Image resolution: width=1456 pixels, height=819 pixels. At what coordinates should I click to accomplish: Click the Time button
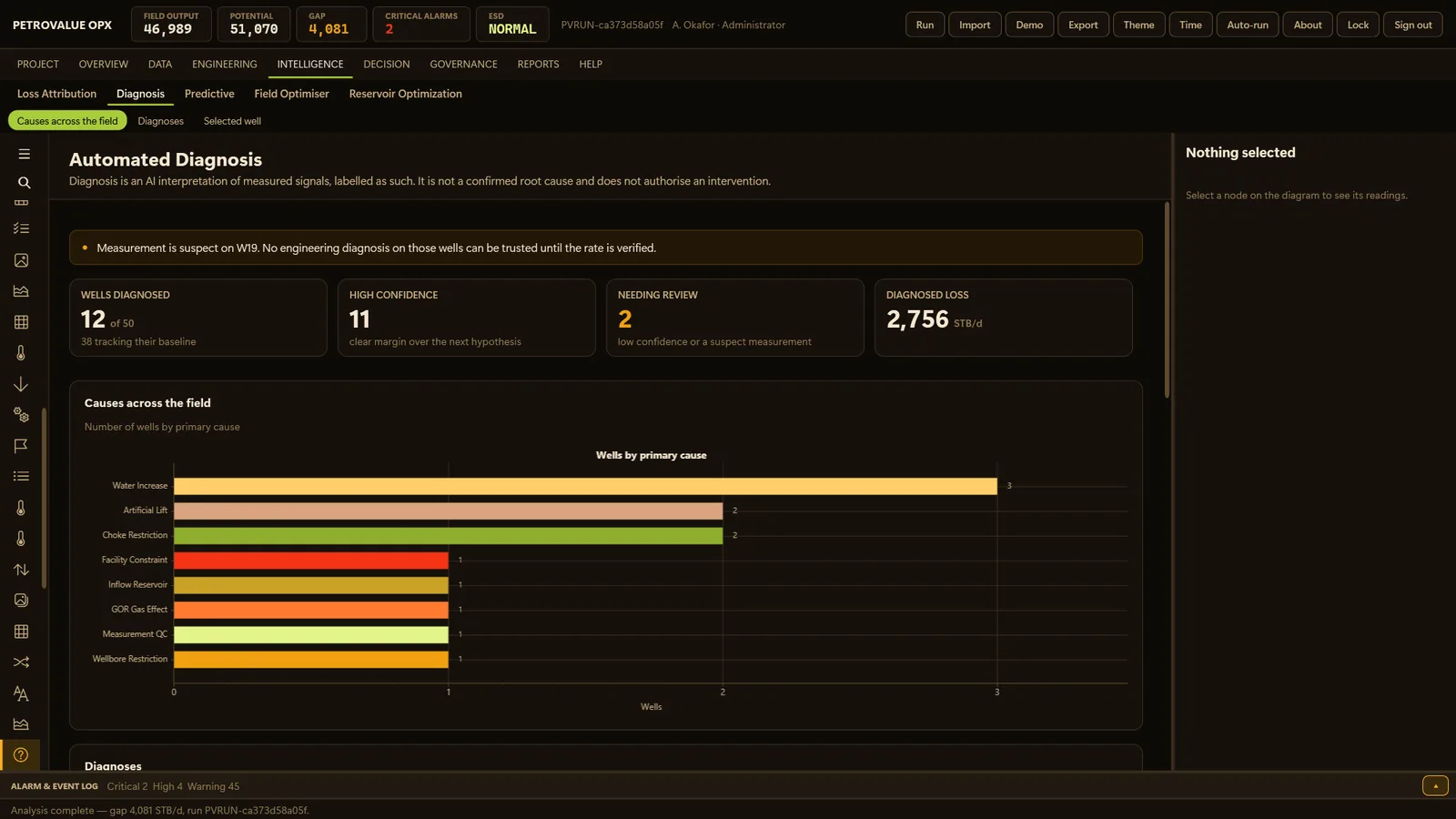[x=1191, y=25]
